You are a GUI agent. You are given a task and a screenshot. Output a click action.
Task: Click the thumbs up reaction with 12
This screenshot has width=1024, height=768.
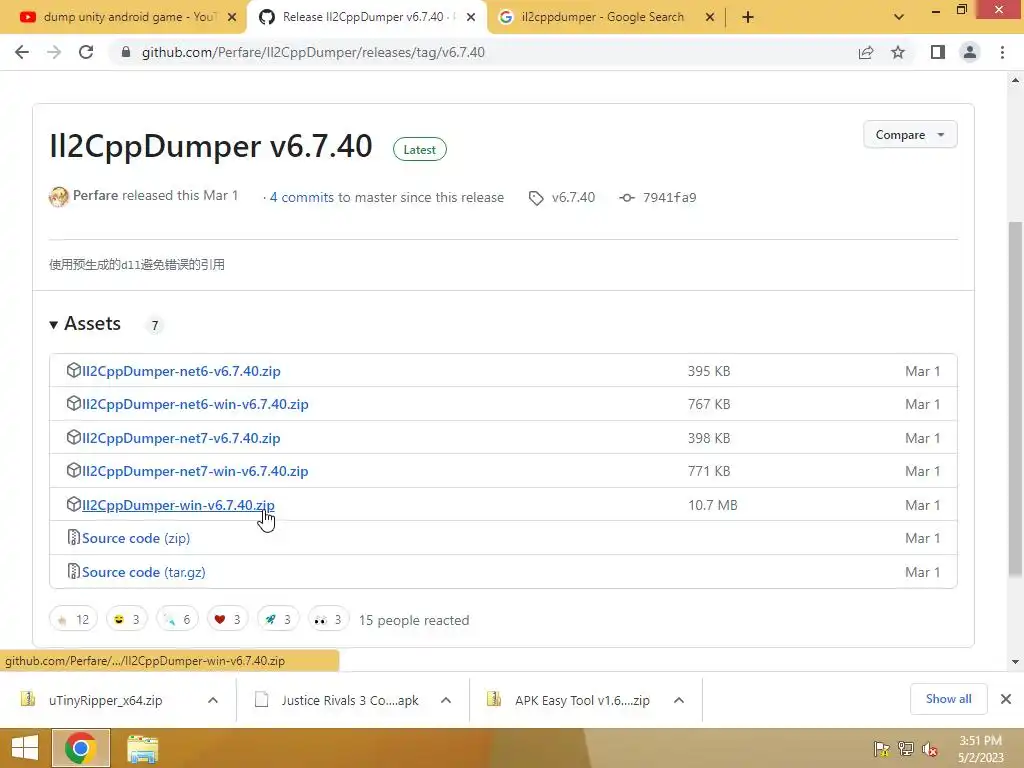pyautogui.click(x=73, y=619)
